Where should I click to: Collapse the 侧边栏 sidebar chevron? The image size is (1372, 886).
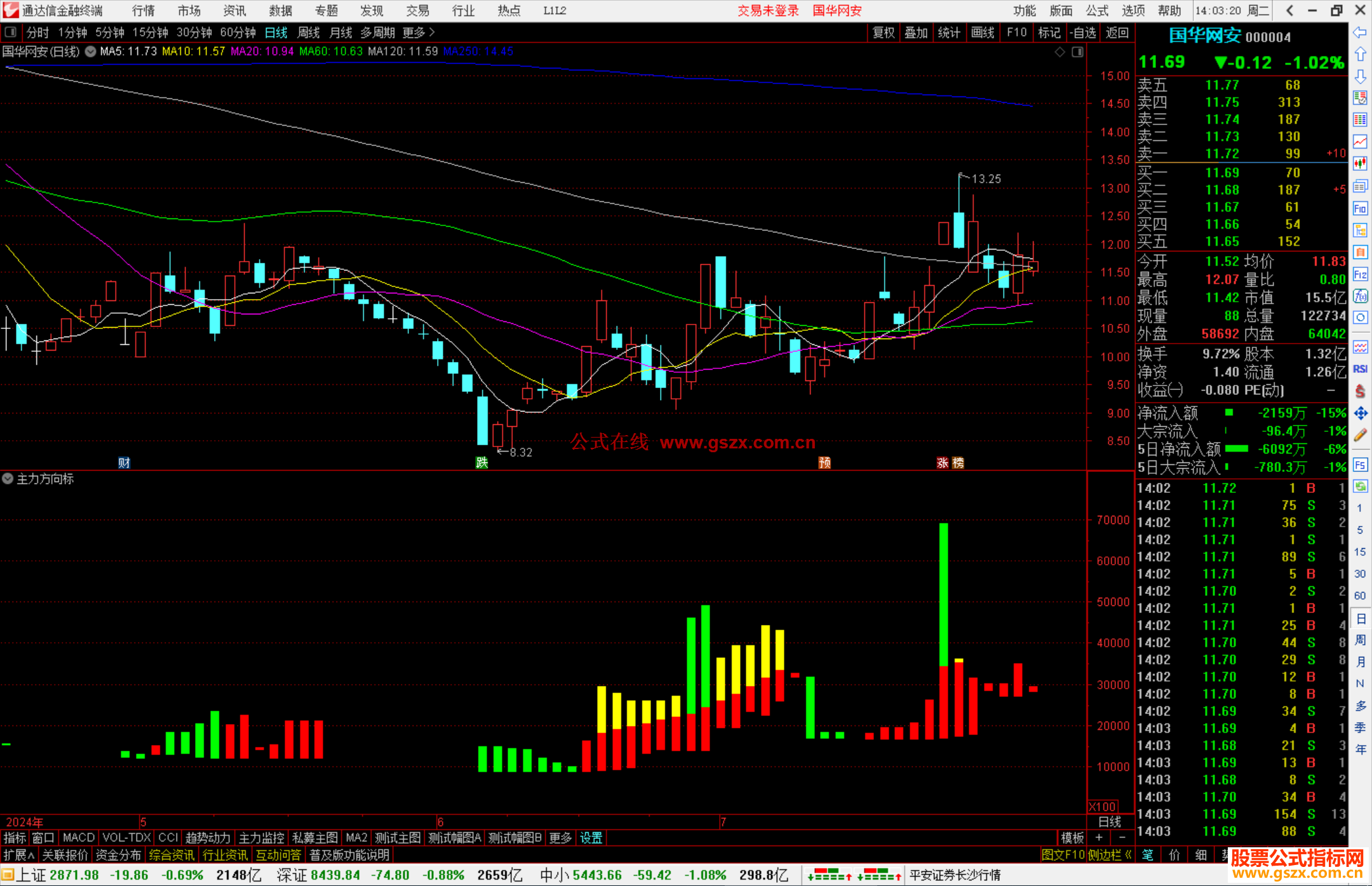1127,855
